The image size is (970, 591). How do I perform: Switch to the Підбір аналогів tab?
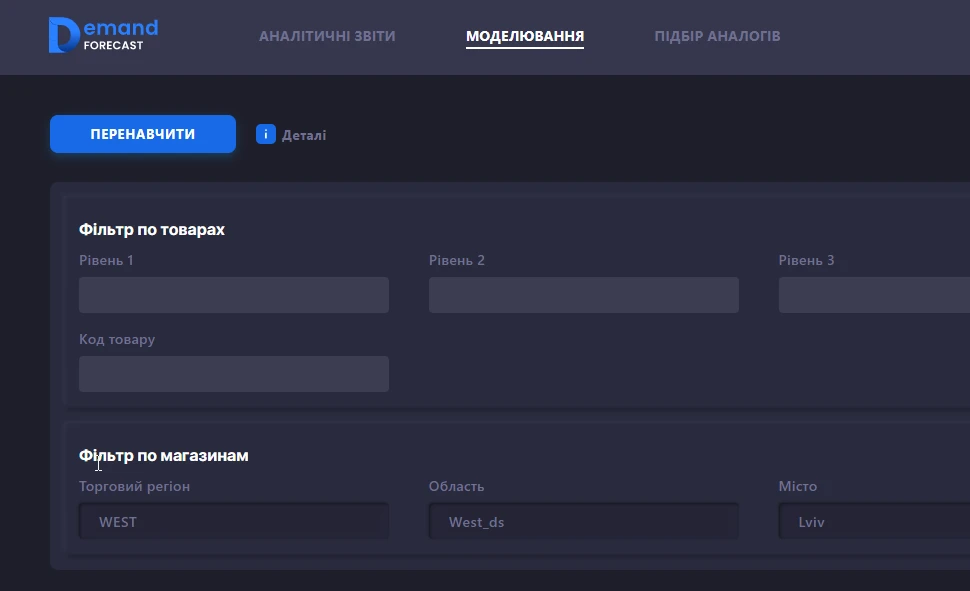tap(717, 36)
